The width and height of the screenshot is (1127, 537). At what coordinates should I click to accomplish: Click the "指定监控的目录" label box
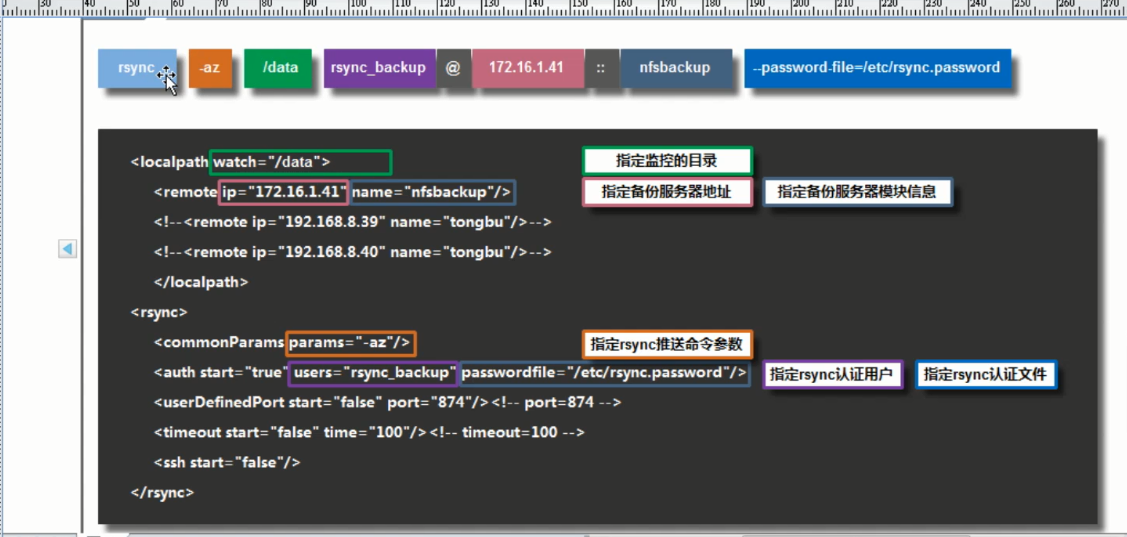pos(667,161)
